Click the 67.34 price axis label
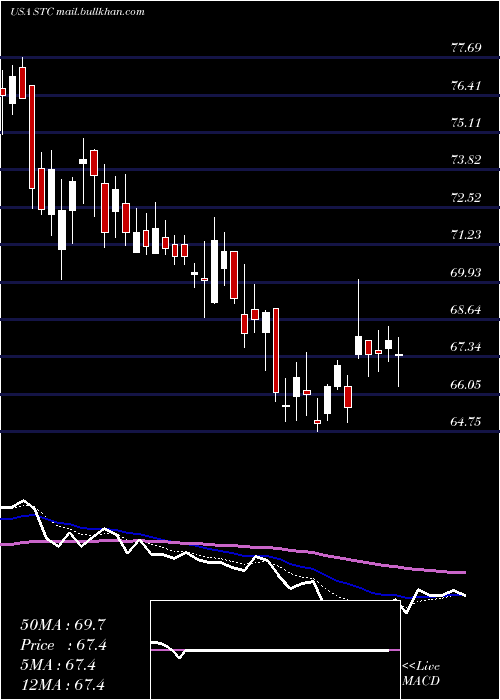Image resolution: width=500 pixels, height=700 pixels. point(466,346)
